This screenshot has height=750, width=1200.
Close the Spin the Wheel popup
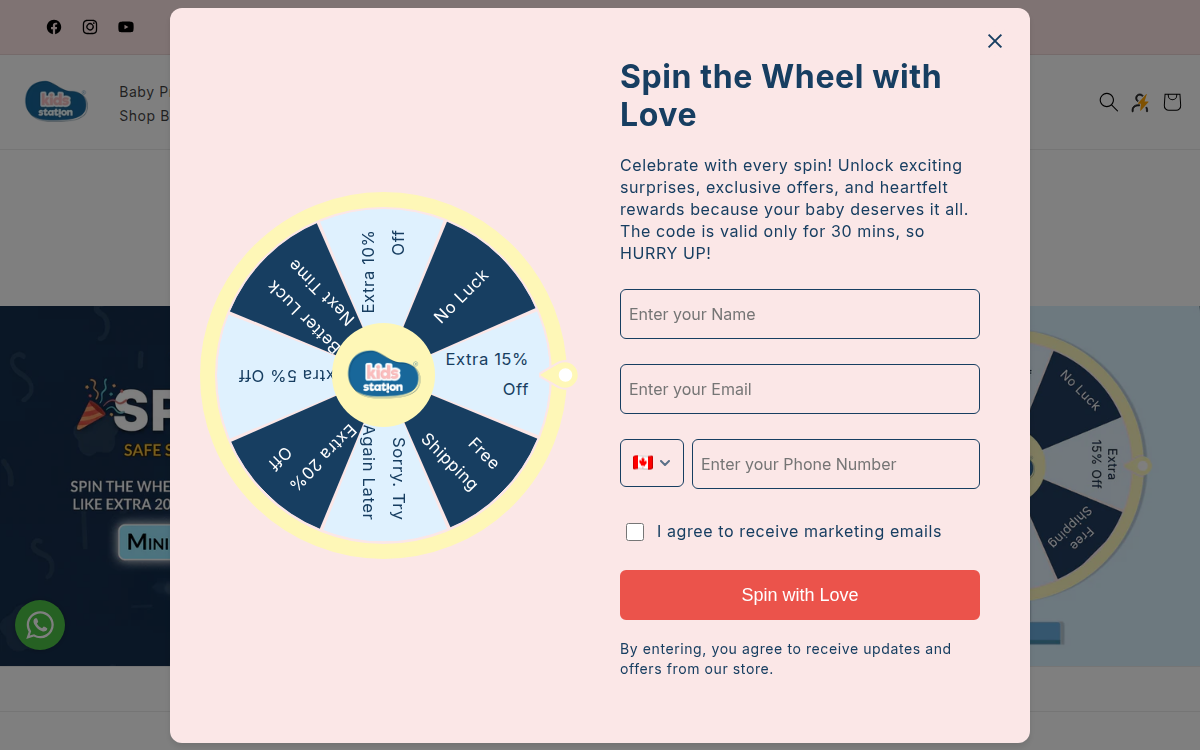pos(994,41)
